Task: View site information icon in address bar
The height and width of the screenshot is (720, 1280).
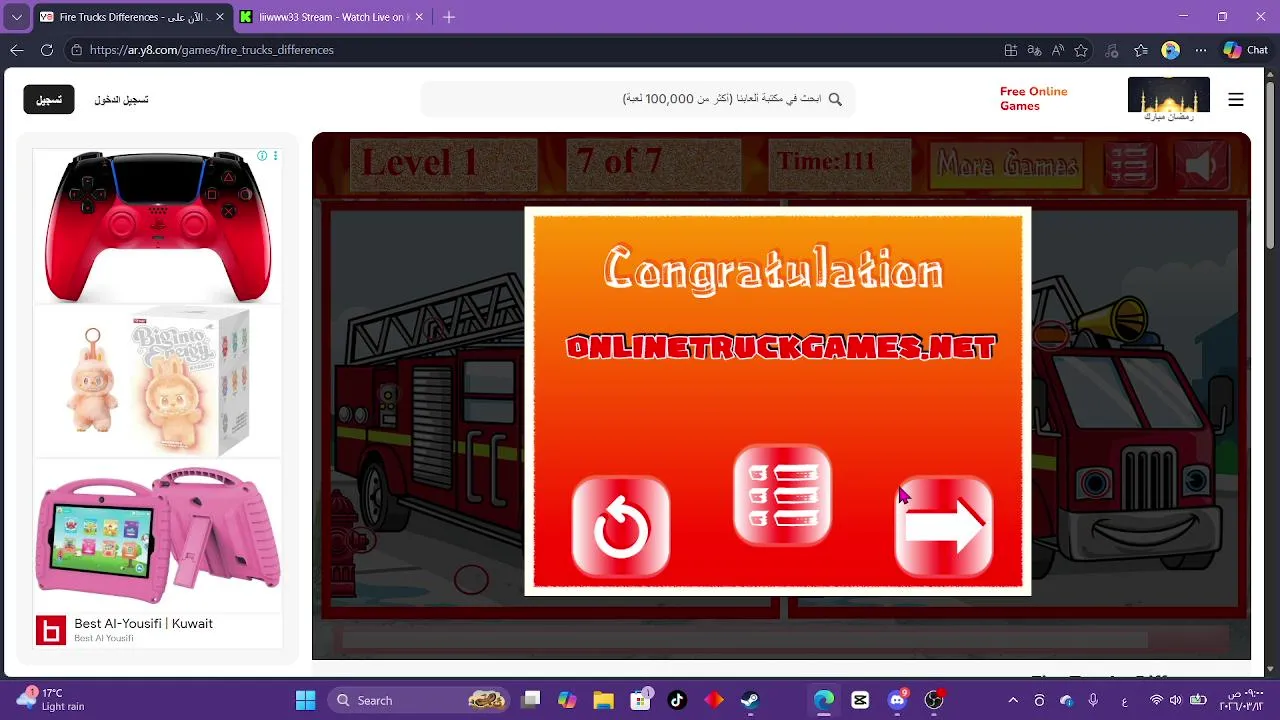Action: 76,50
